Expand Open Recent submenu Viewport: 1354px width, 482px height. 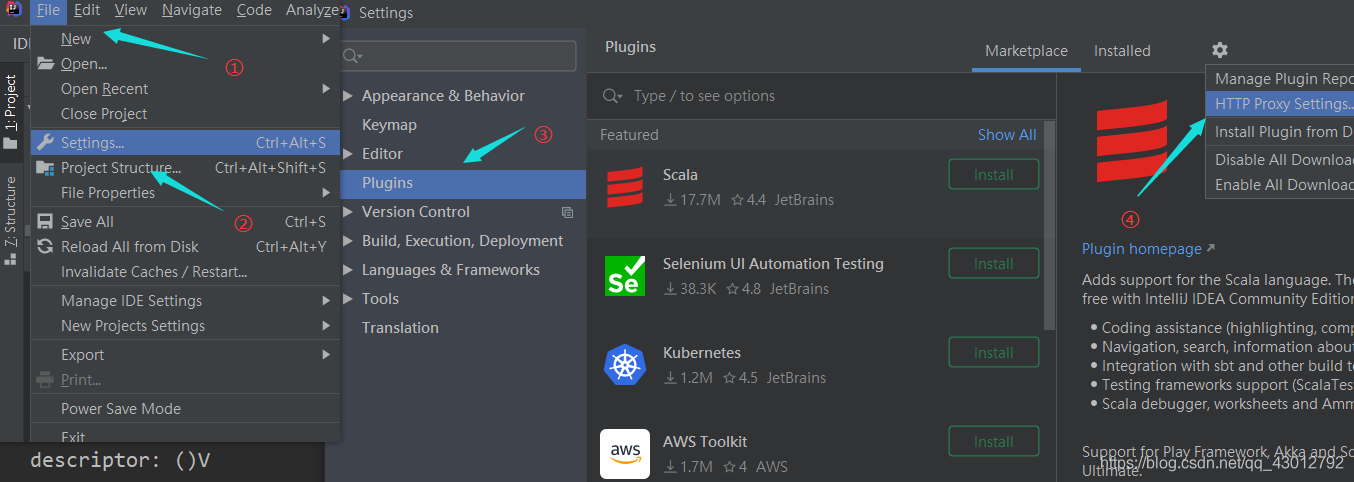(185, 89)
